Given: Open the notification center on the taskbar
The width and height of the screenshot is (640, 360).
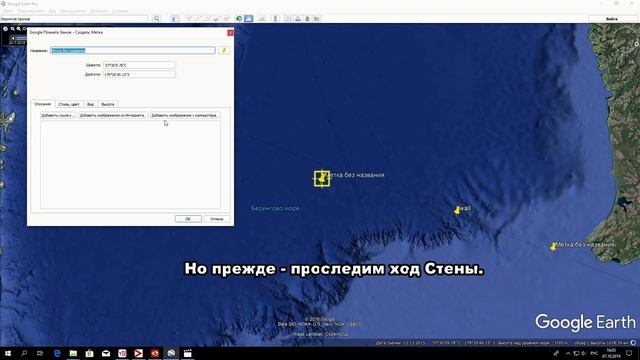Looking at the screenshot, I should tap(629, 353).
